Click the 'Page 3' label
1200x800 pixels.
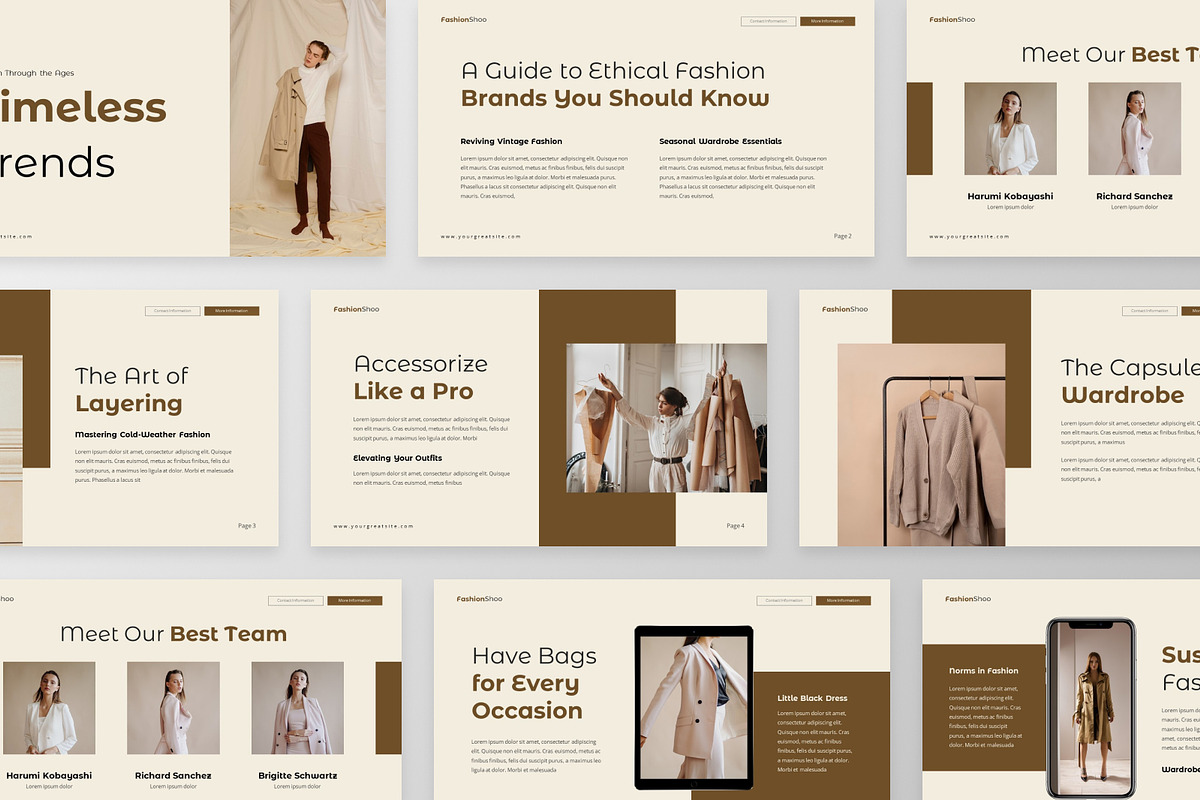[x=247, y=526]
